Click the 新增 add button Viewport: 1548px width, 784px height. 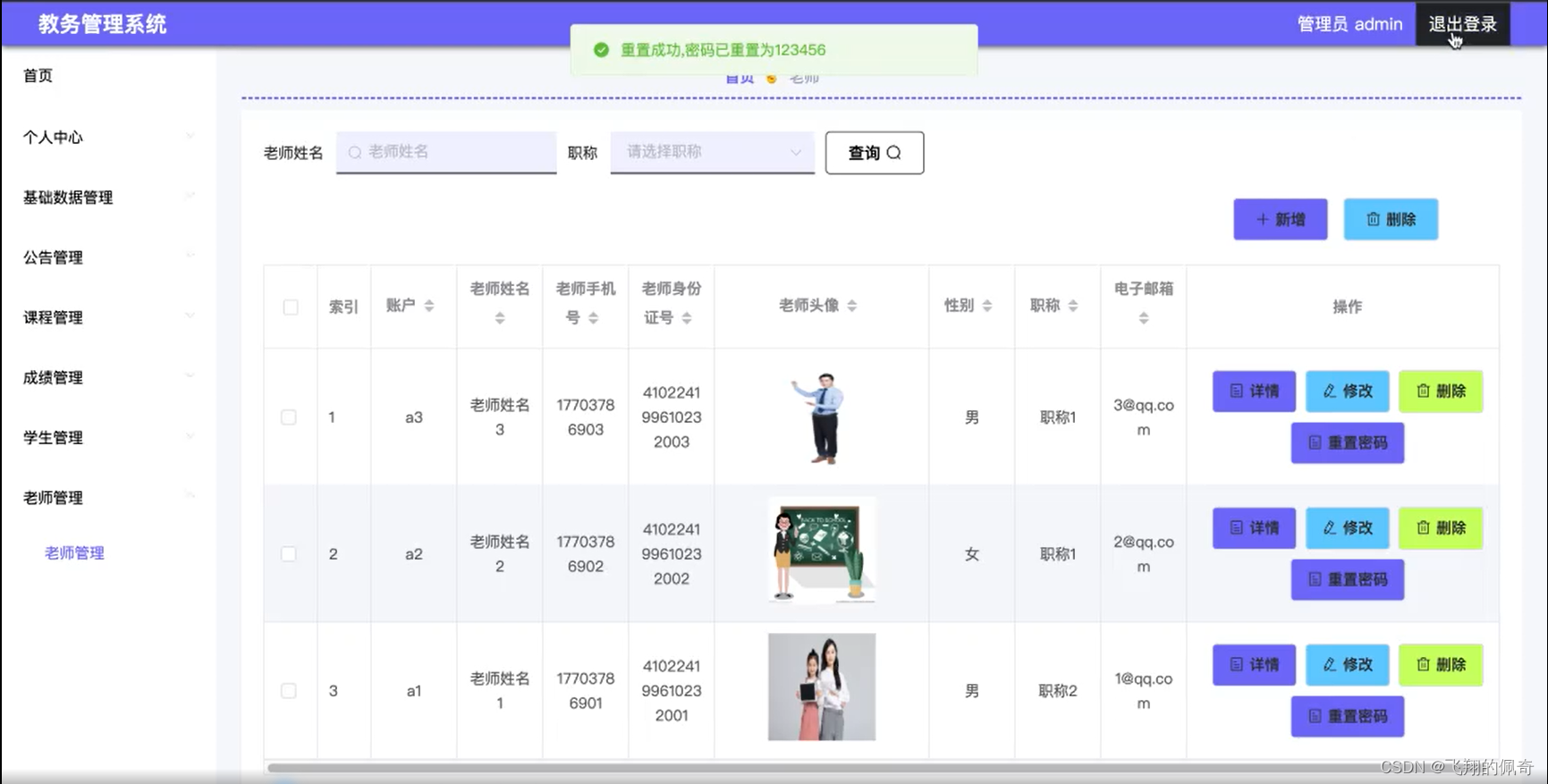(1281, 219)
